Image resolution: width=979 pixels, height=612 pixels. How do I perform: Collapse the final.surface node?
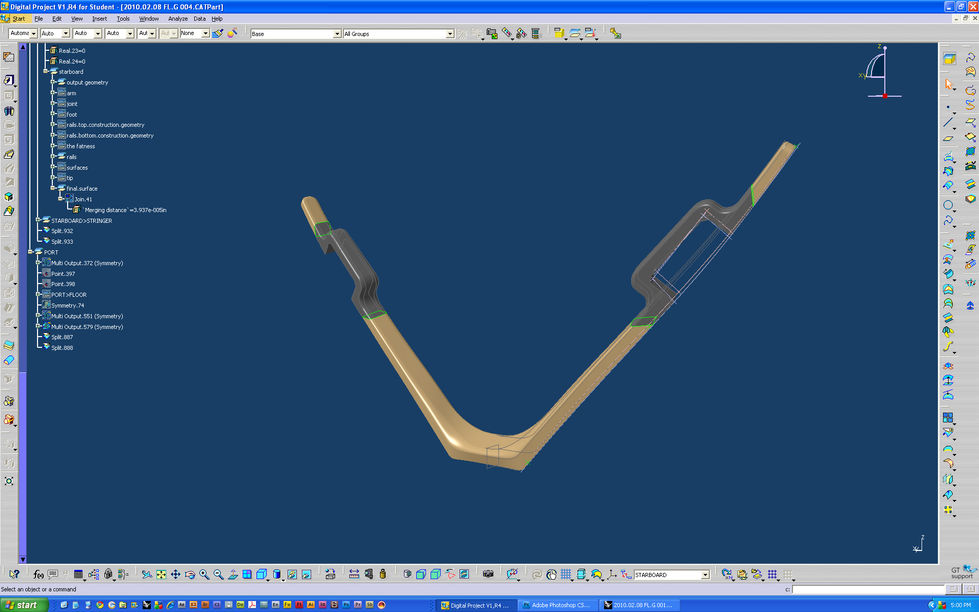click(x=53, y=188)
